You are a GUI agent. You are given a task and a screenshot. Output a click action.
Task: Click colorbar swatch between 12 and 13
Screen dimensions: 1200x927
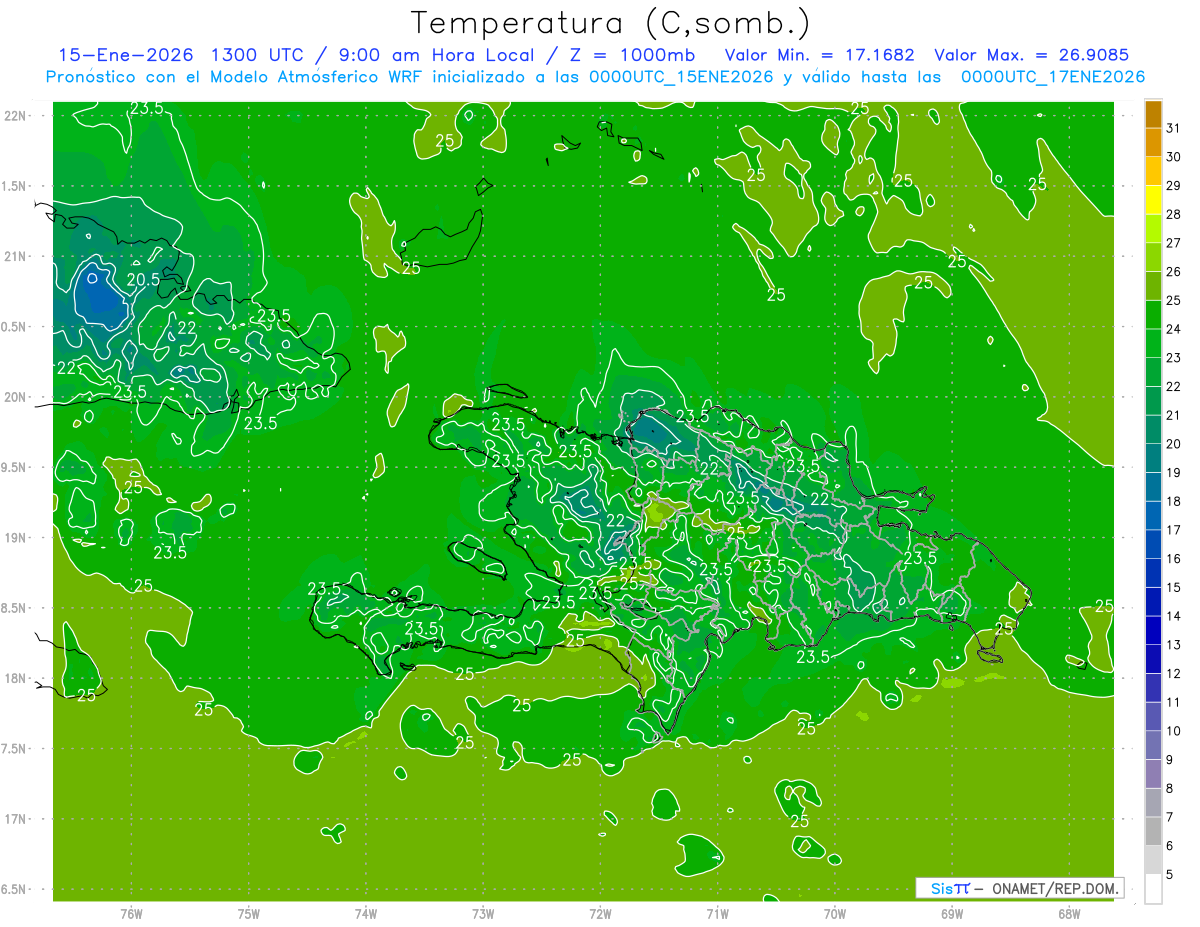1153,659
